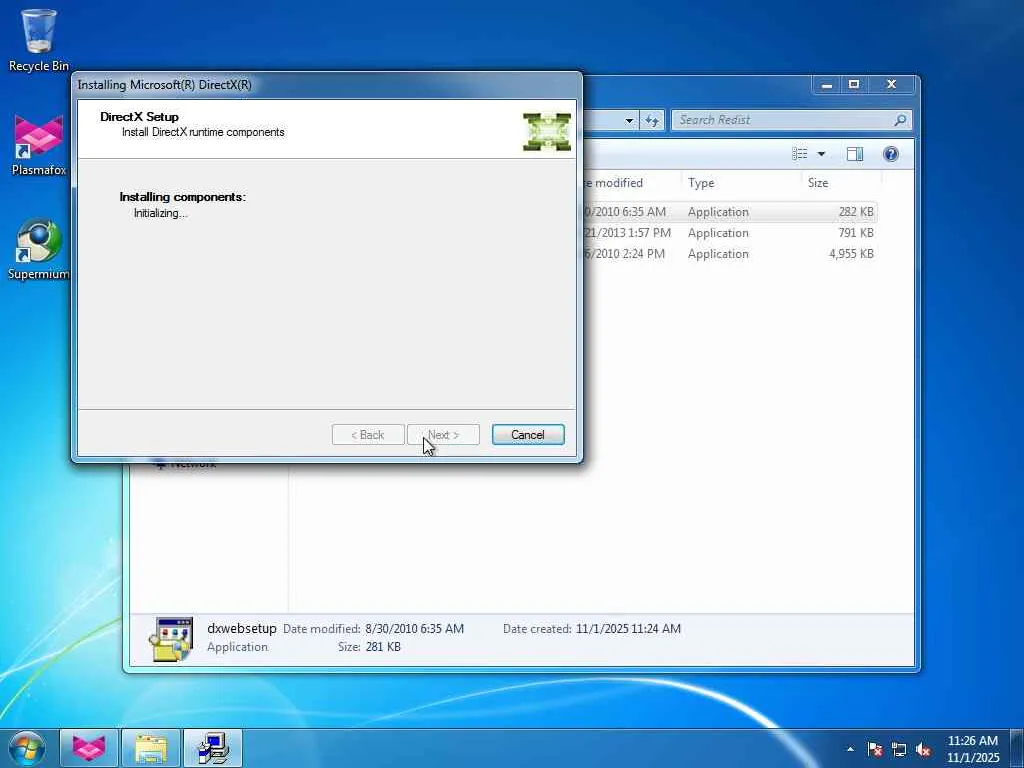The height and width of the screenshot is (768, 1024).
Task: Select the Plasmafox desktop shortcut
Action: coord(39,144)
